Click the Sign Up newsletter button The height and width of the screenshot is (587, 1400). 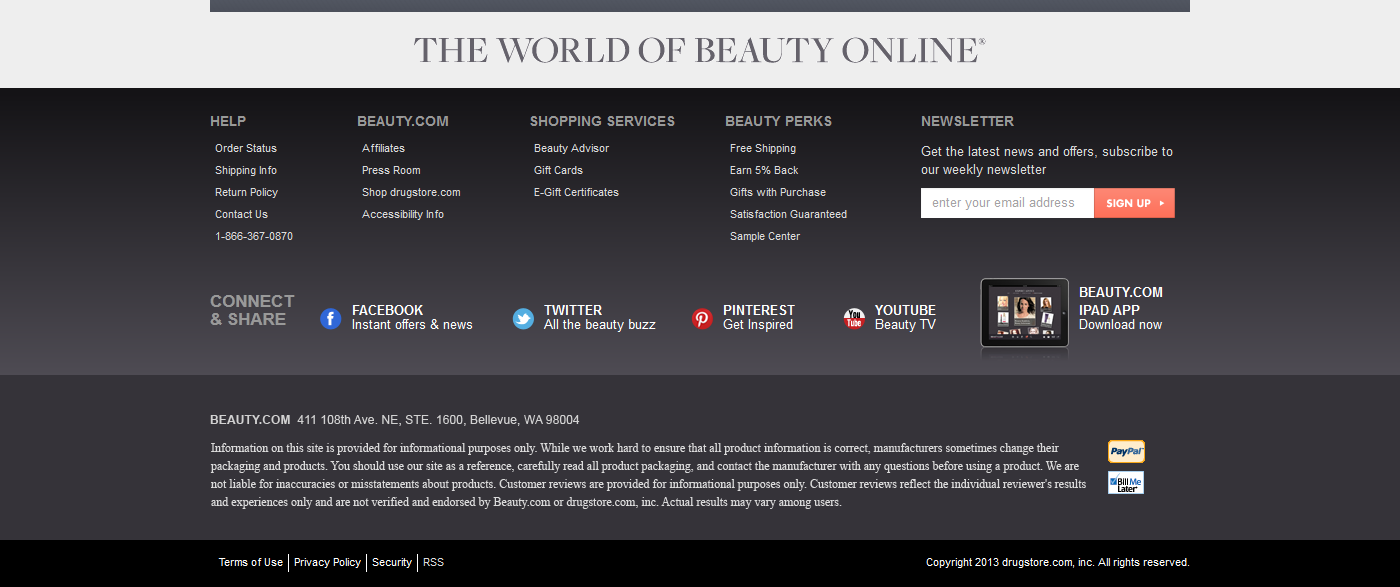[x=1134, y=203]
